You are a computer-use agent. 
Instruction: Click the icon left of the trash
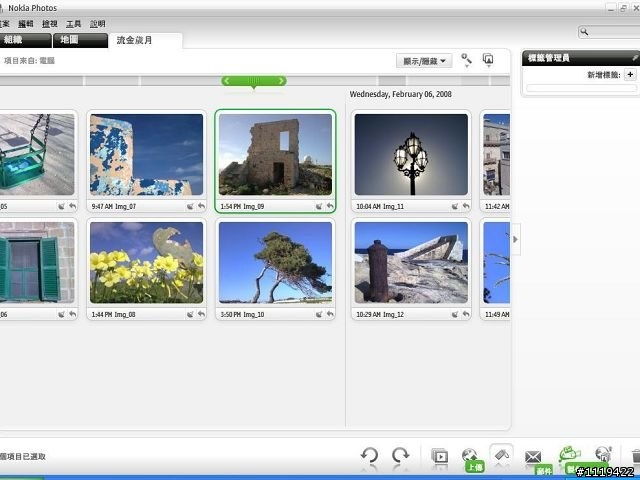click(603, 454)
